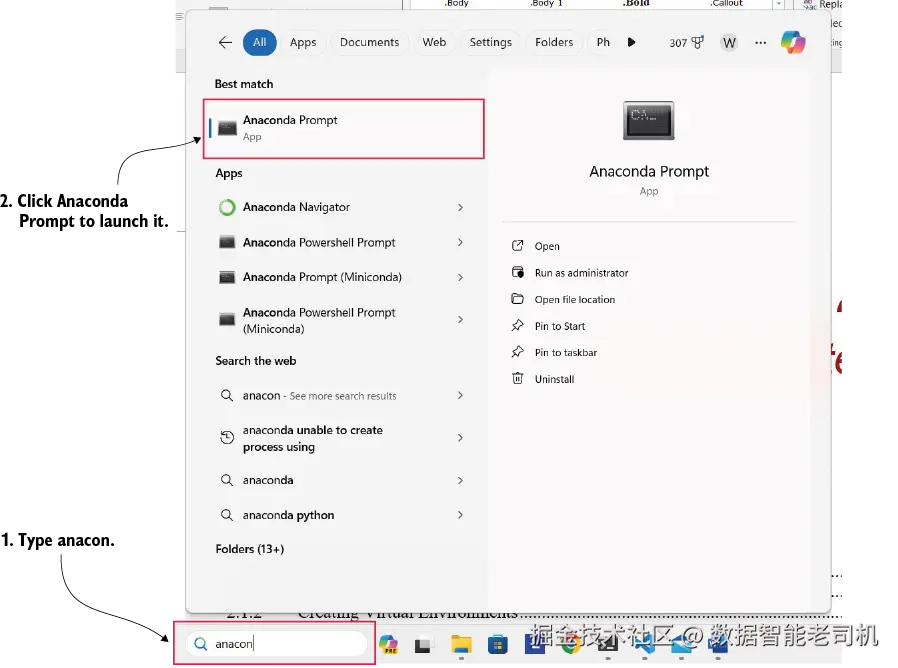Click the Anaconda Navigator green ring icon
Image resolution: width=898 pixels, height=668 pixels.
point(227,207)
